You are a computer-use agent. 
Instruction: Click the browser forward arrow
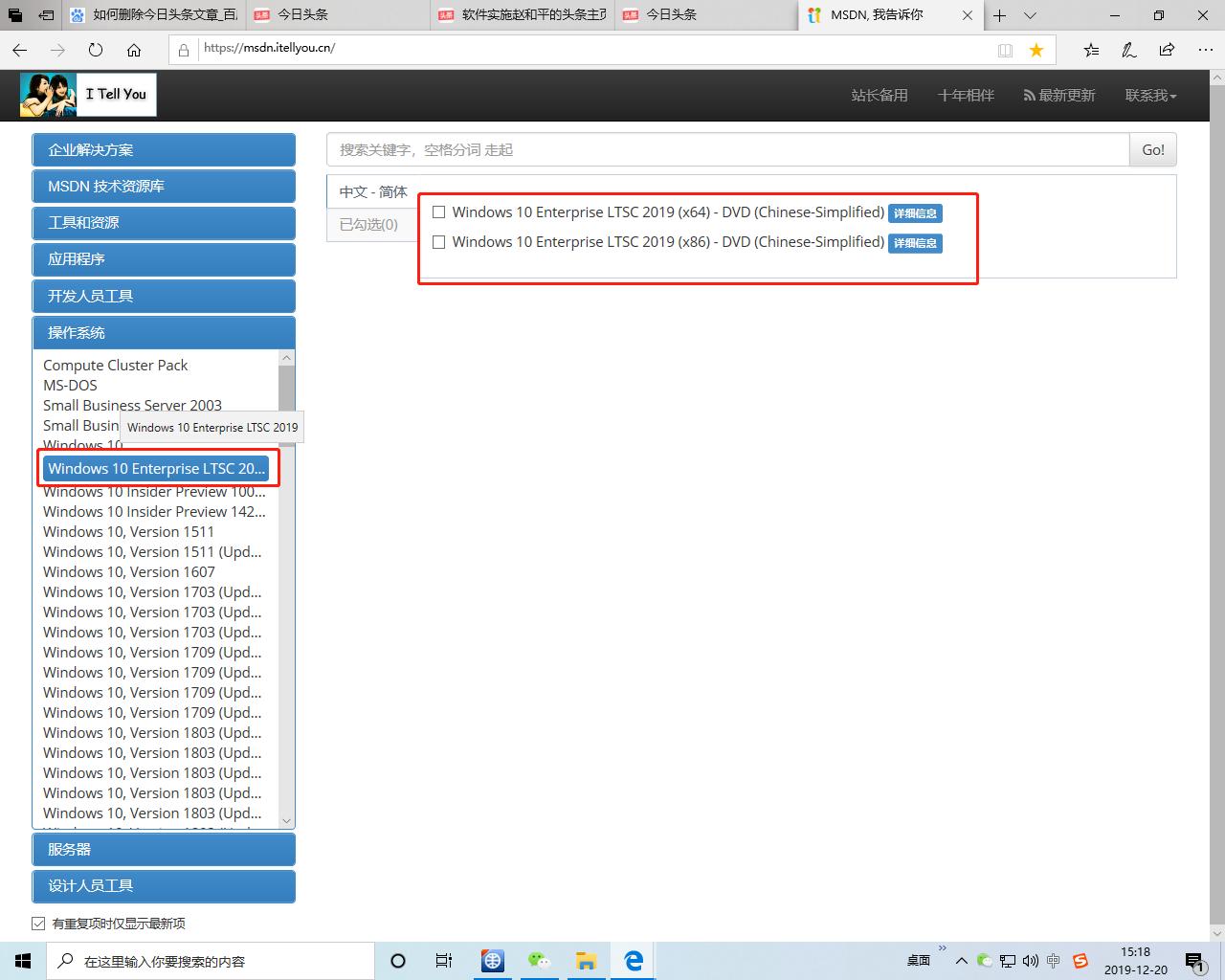(x=57, y=50)
